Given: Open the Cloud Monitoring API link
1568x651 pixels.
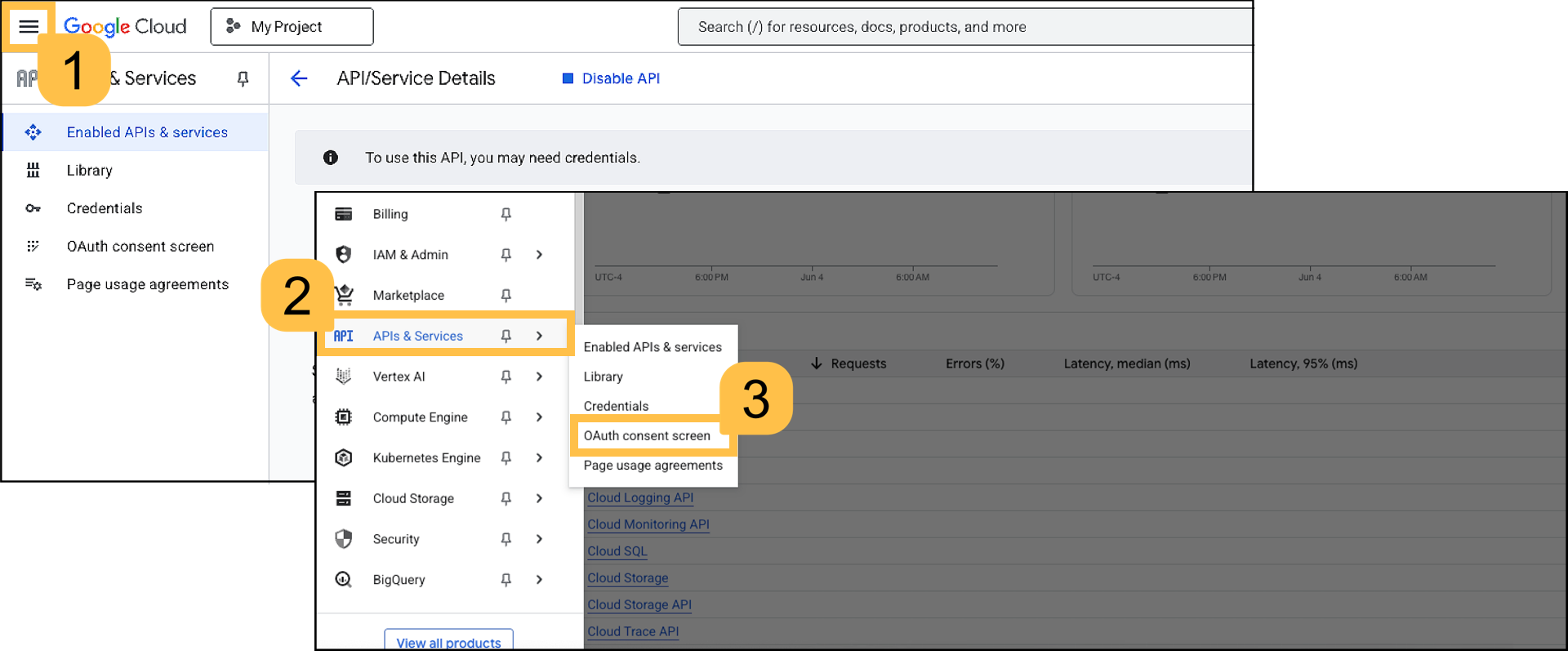Looking at the screenshot, I should (648, 524).
